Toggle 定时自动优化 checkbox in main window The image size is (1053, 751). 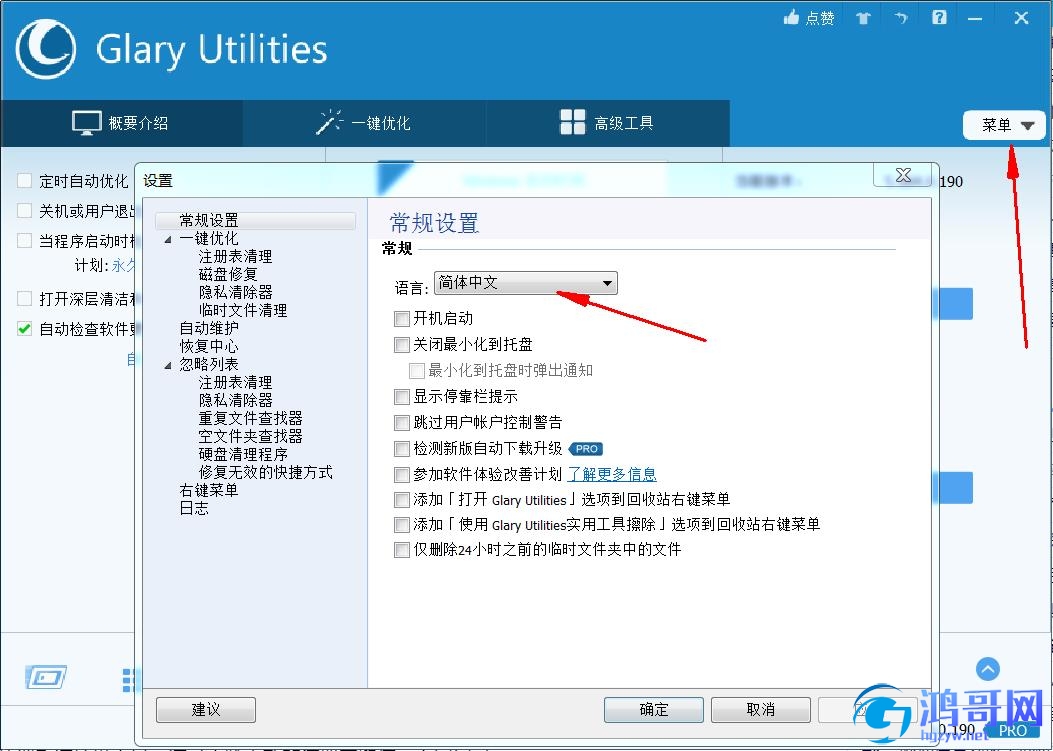pos(25,181)
